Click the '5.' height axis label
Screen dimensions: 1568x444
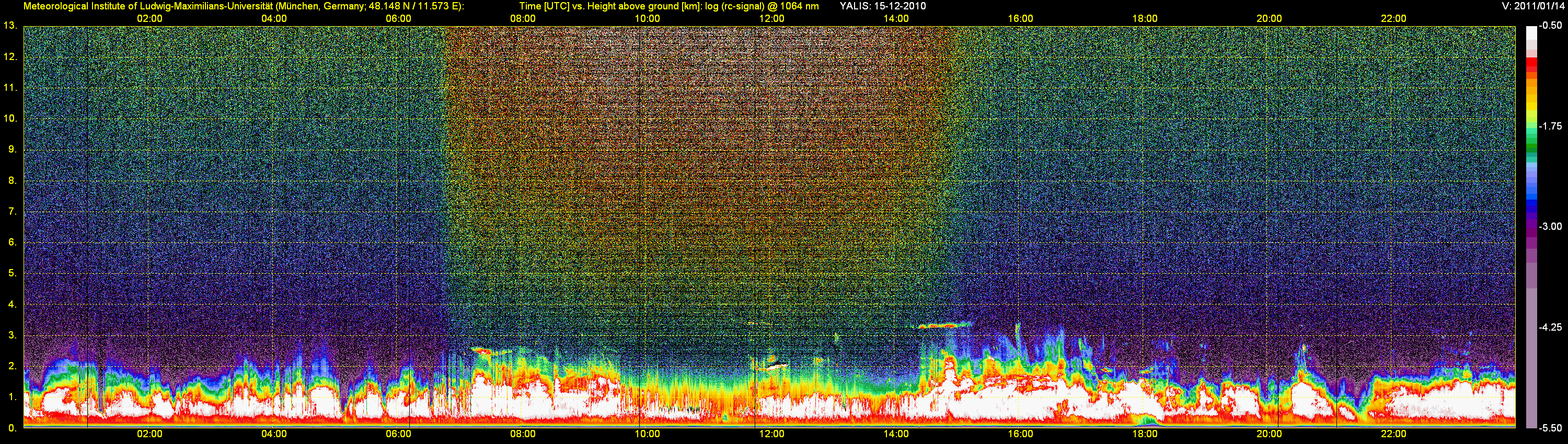[x=12, y=274]
